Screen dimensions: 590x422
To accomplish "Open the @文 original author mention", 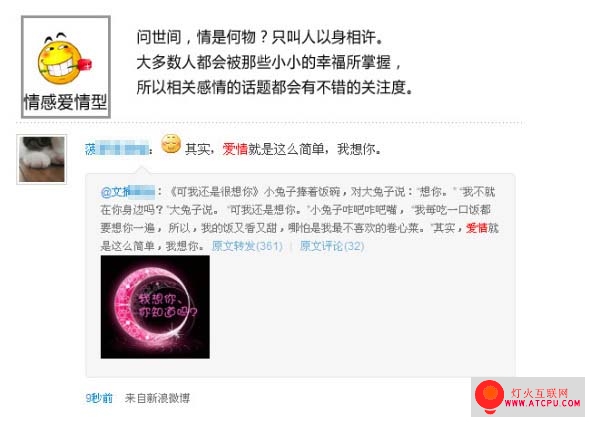I will tap(128, 192).
